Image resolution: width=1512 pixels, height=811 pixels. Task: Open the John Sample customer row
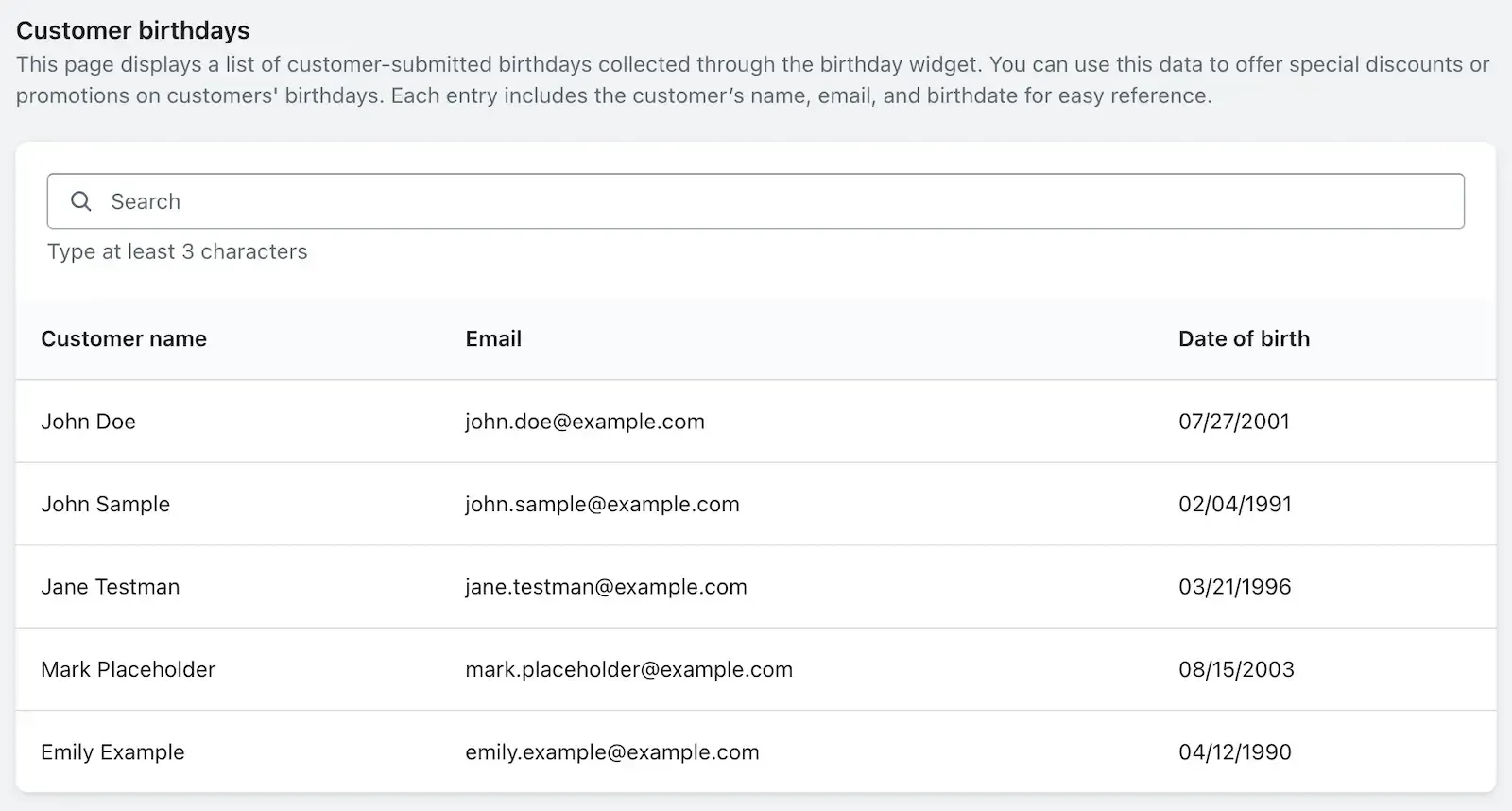(756, 504)
